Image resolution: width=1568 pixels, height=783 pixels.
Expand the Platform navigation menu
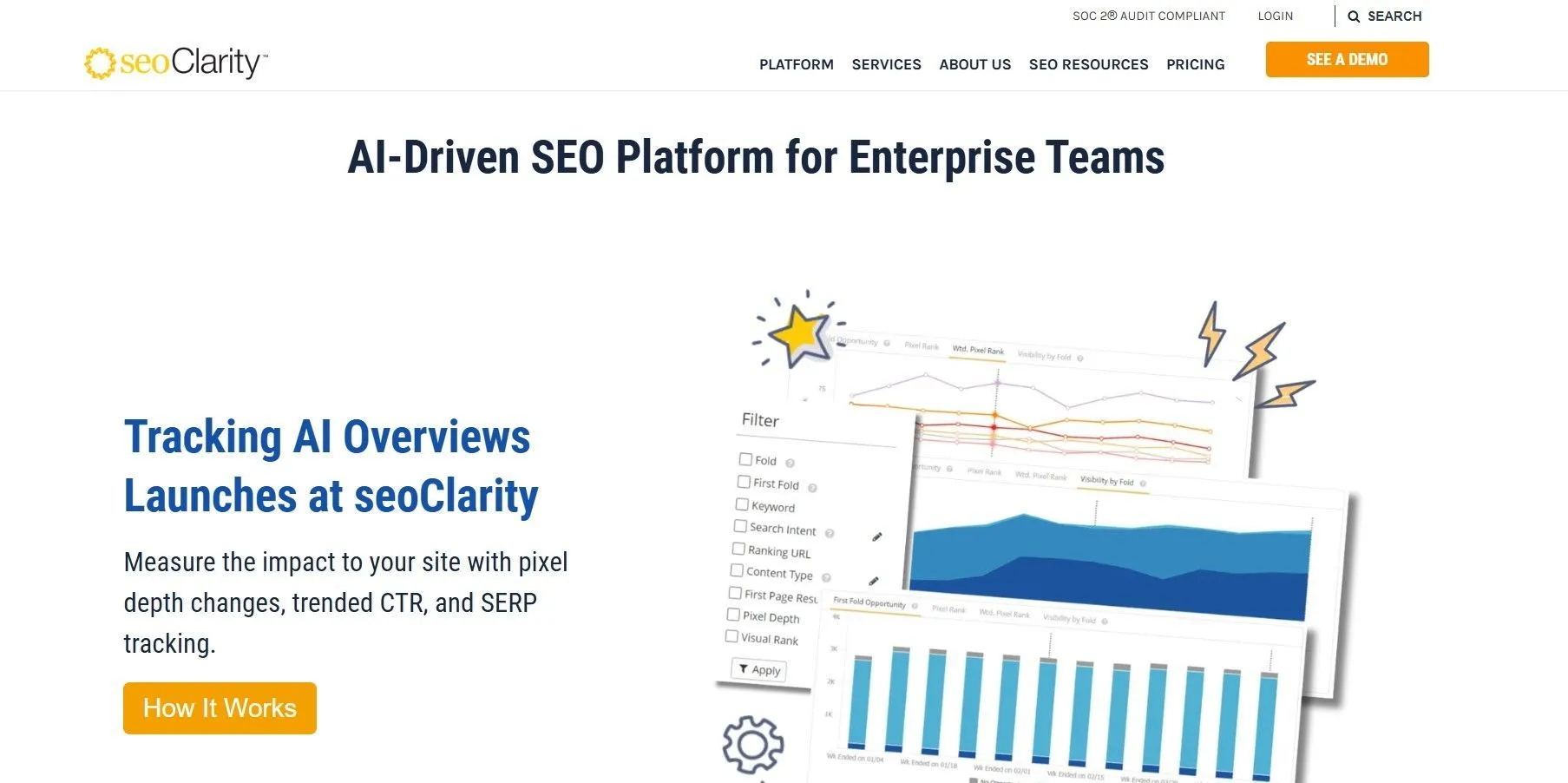pos(796,64)
